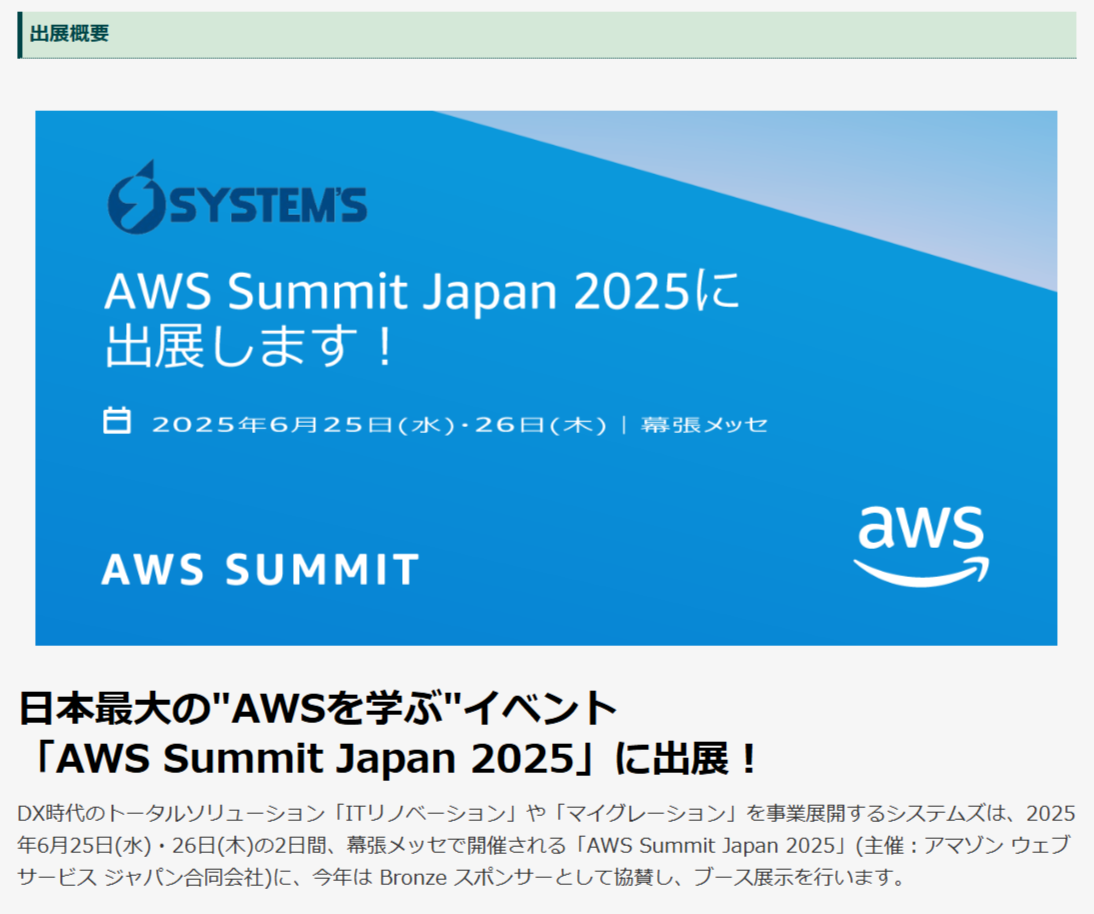Click the aws smile logo in the banner
Viewport: 1094px width, 914px height.
click(921, 547)
